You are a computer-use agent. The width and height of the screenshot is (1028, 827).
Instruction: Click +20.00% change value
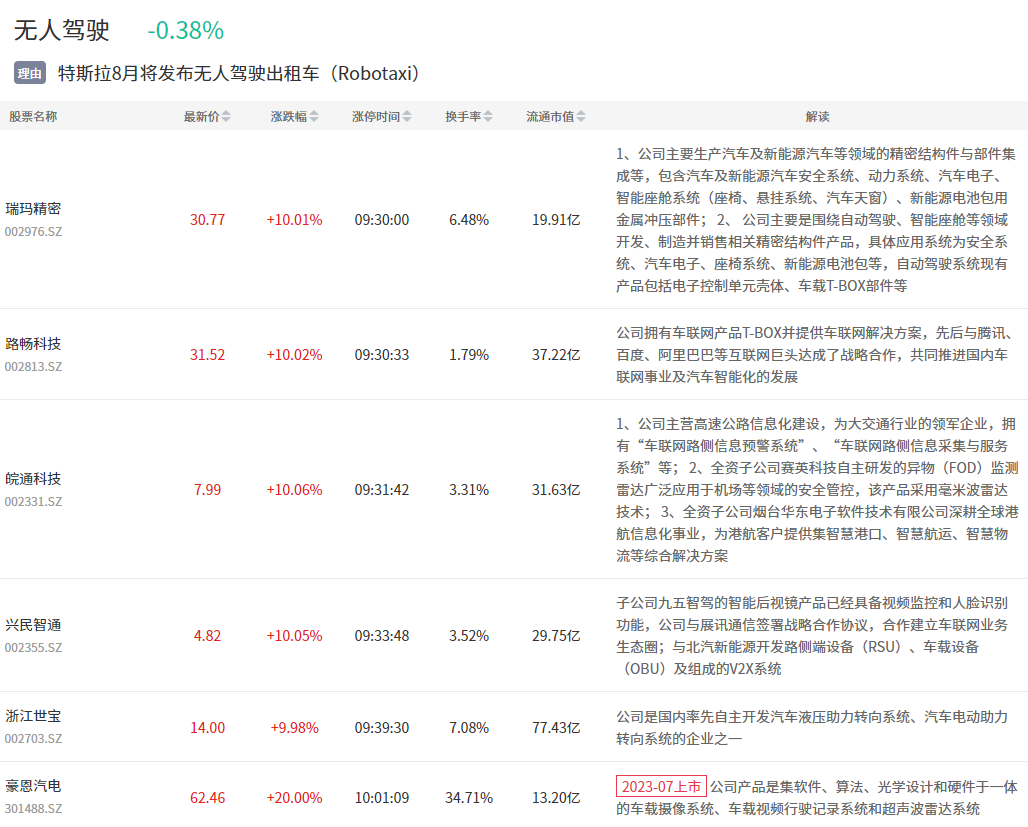pyautogui.click(x=294, y=798)
